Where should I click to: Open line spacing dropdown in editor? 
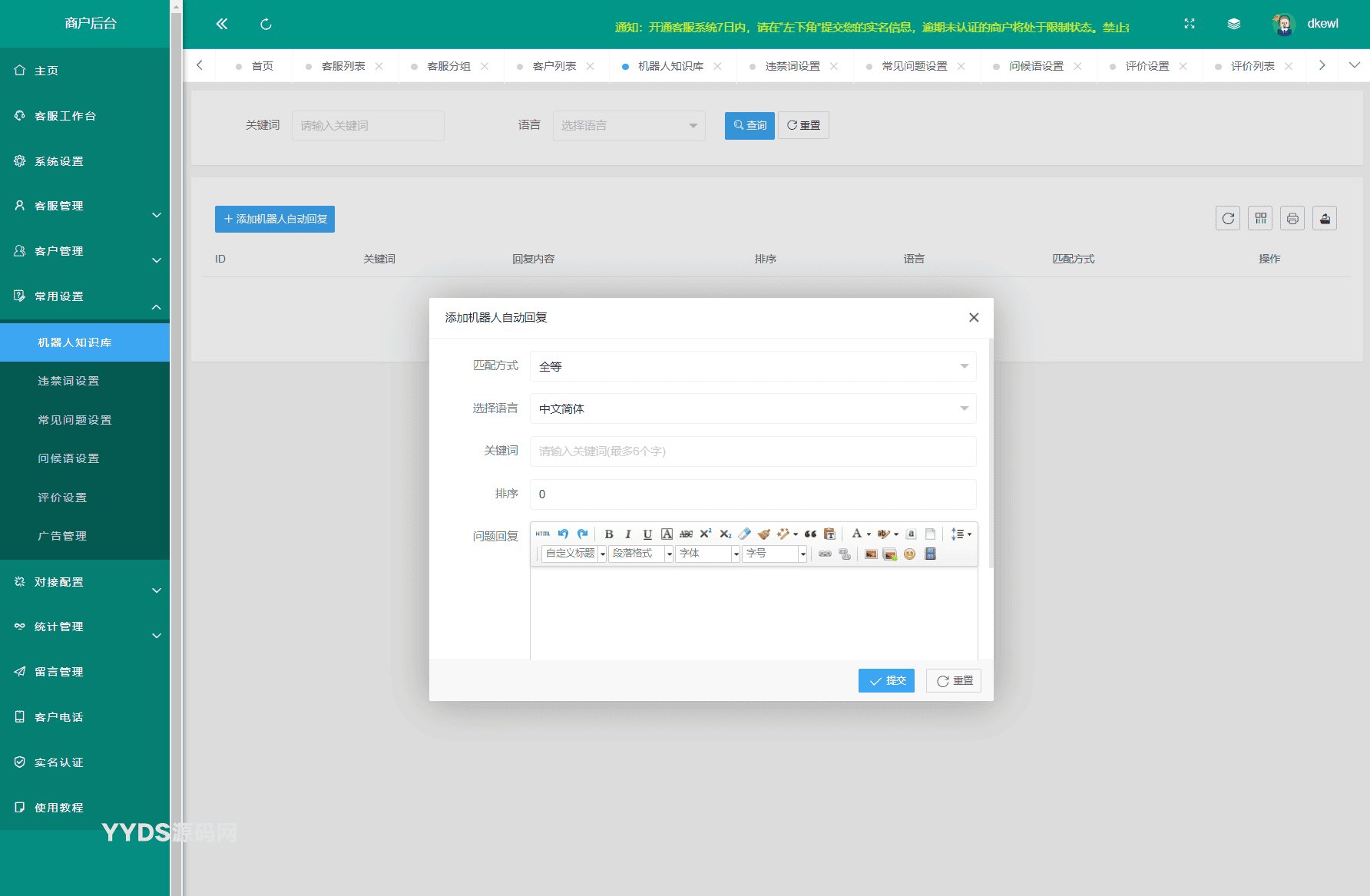[961, 534]
